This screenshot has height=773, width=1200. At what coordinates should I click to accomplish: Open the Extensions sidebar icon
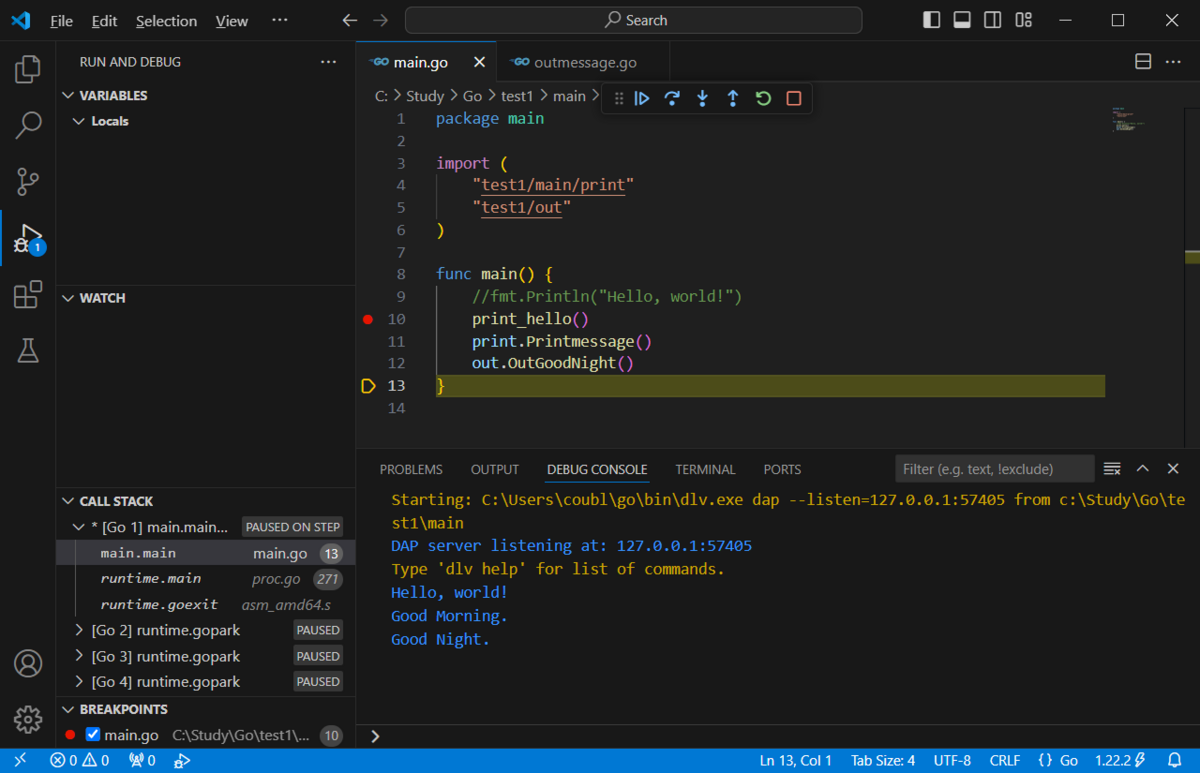pos(28,295)
